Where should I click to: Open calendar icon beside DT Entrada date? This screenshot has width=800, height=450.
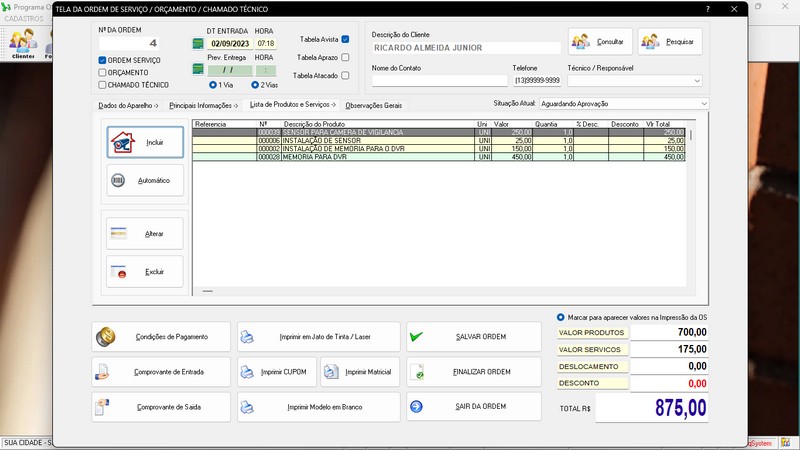pyautogui.click(x=198, y=44)
